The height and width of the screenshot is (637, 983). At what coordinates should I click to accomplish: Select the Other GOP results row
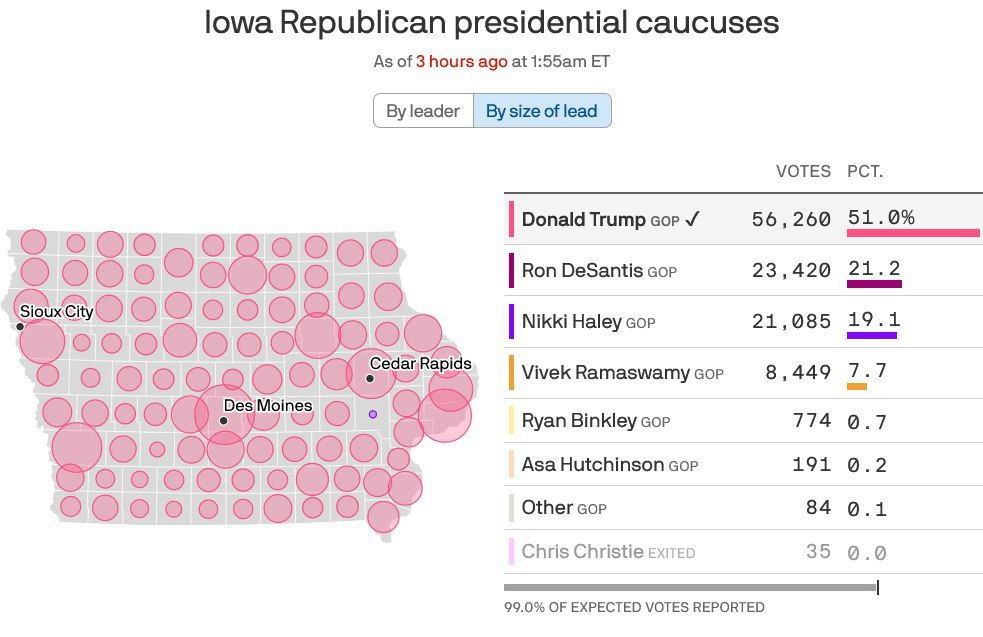tap(742, 508)
